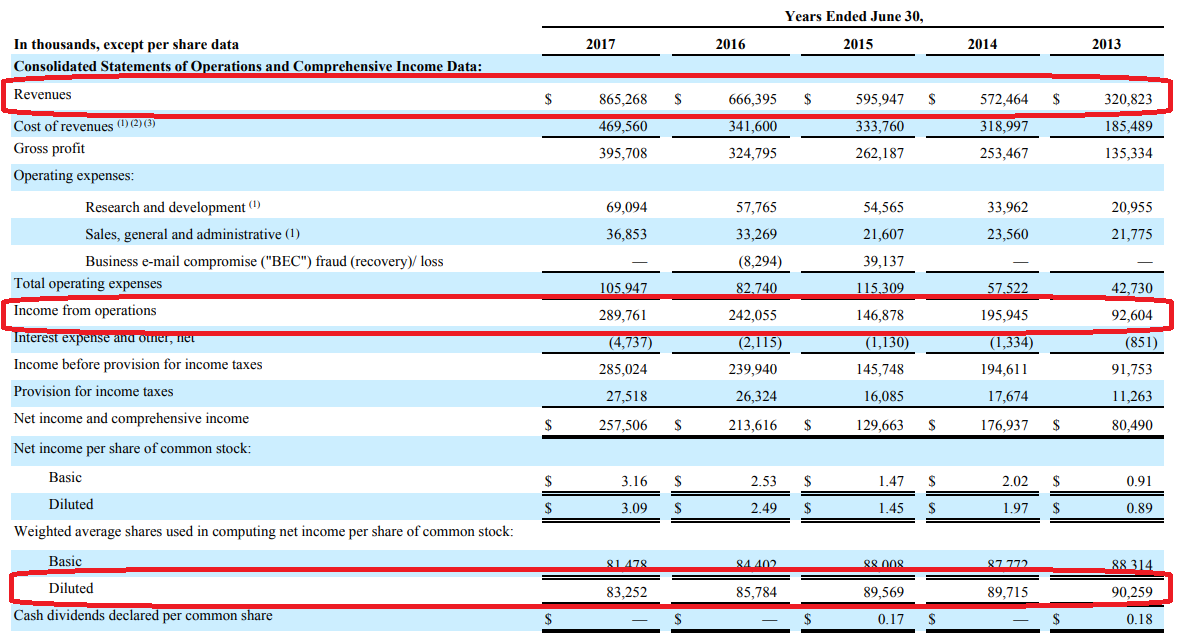Viewport: 1181px width, 638px height.
Task: Select the Income from operations label
Action: click(74, 312)
